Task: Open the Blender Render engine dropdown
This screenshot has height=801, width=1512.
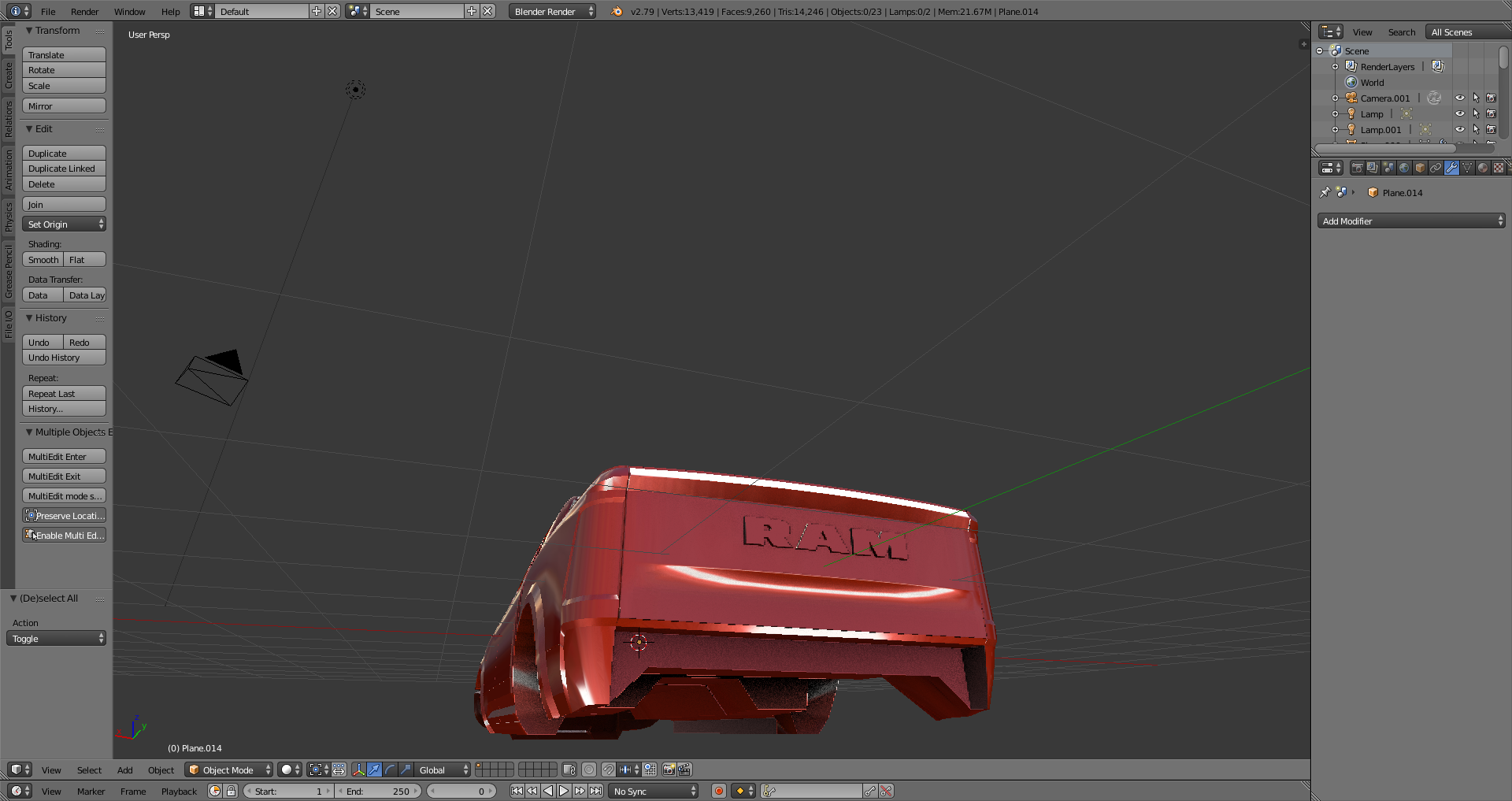Action: pyautogui.click(x=552, y=11)
